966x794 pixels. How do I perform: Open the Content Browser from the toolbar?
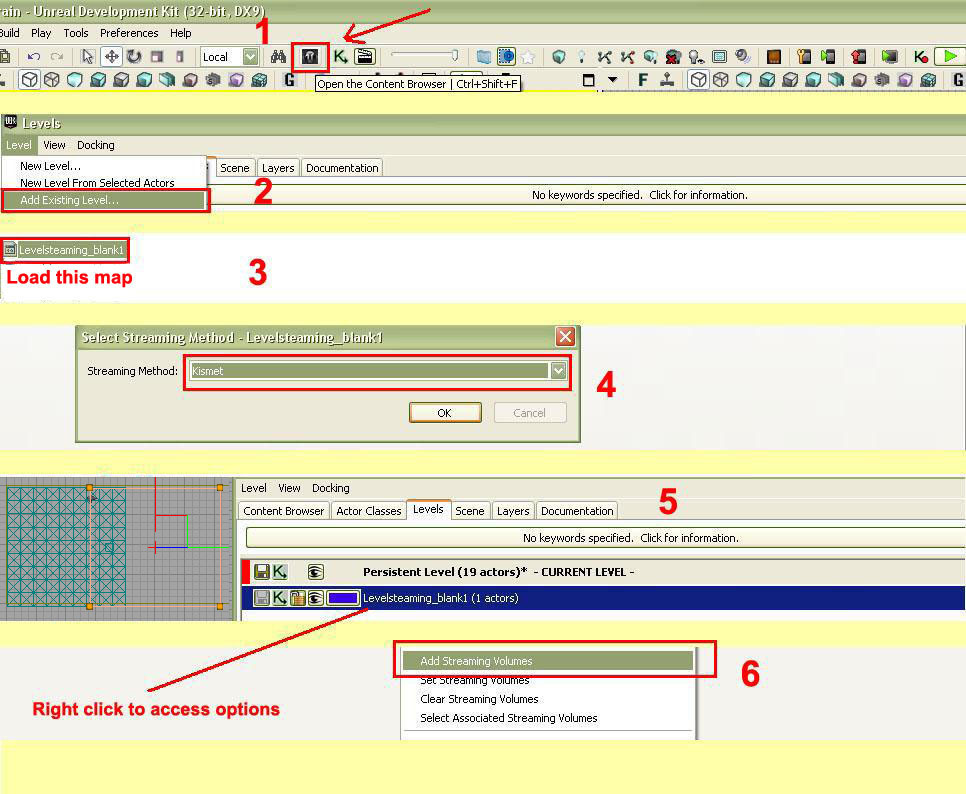pos(310,57)
